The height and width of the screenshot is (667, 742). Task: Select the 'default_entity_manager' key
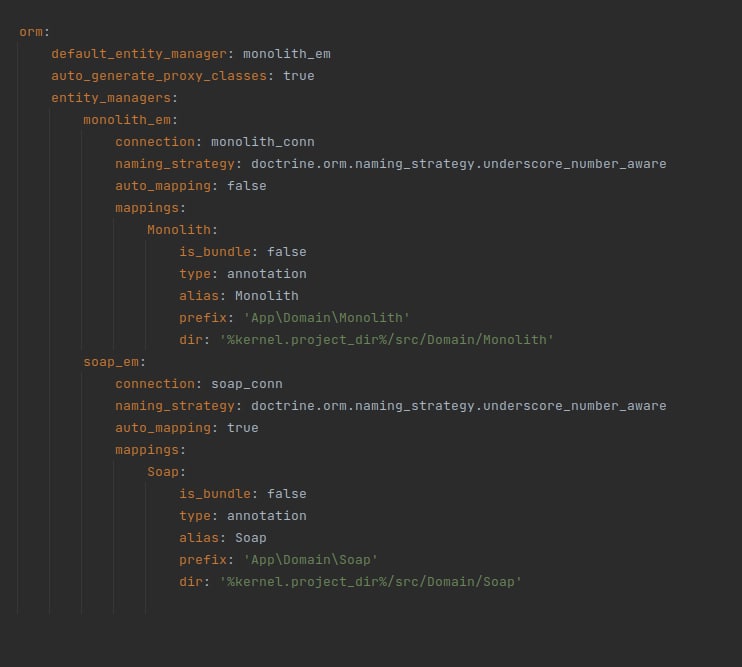[x=139, y=54]
